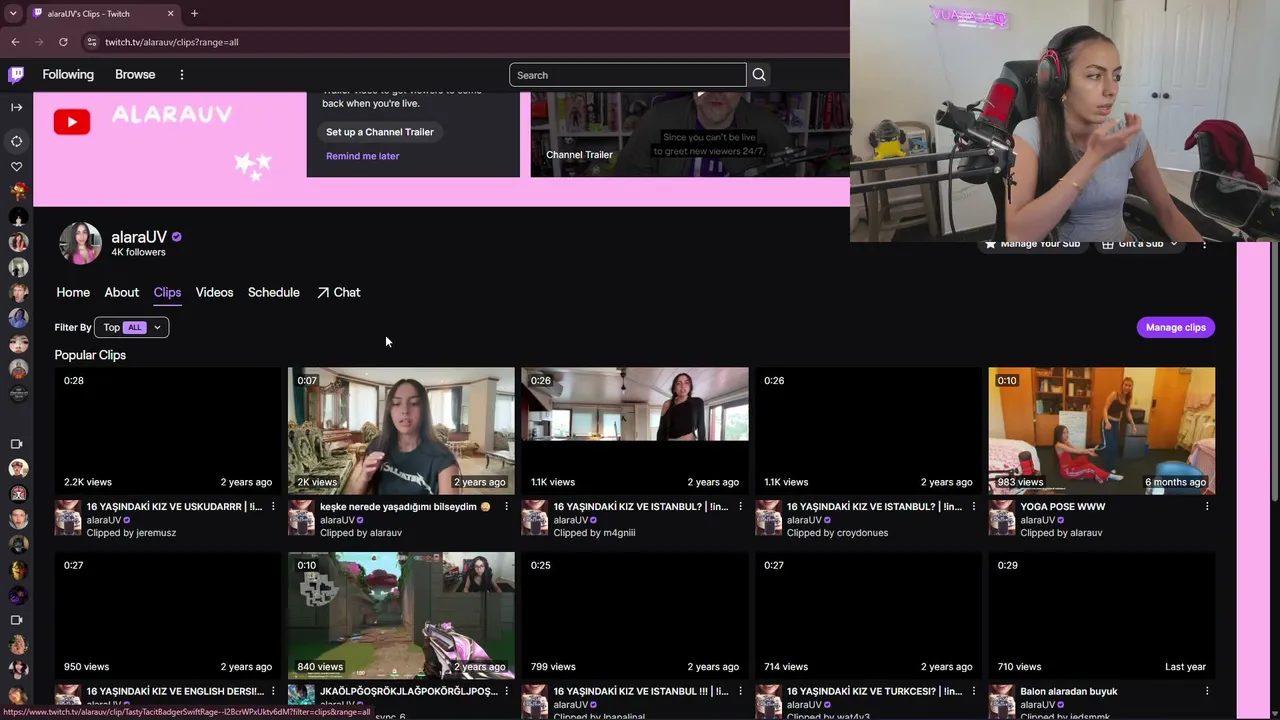
Task: Click the alaraUV channel name heading
Action: click(139, 237)
